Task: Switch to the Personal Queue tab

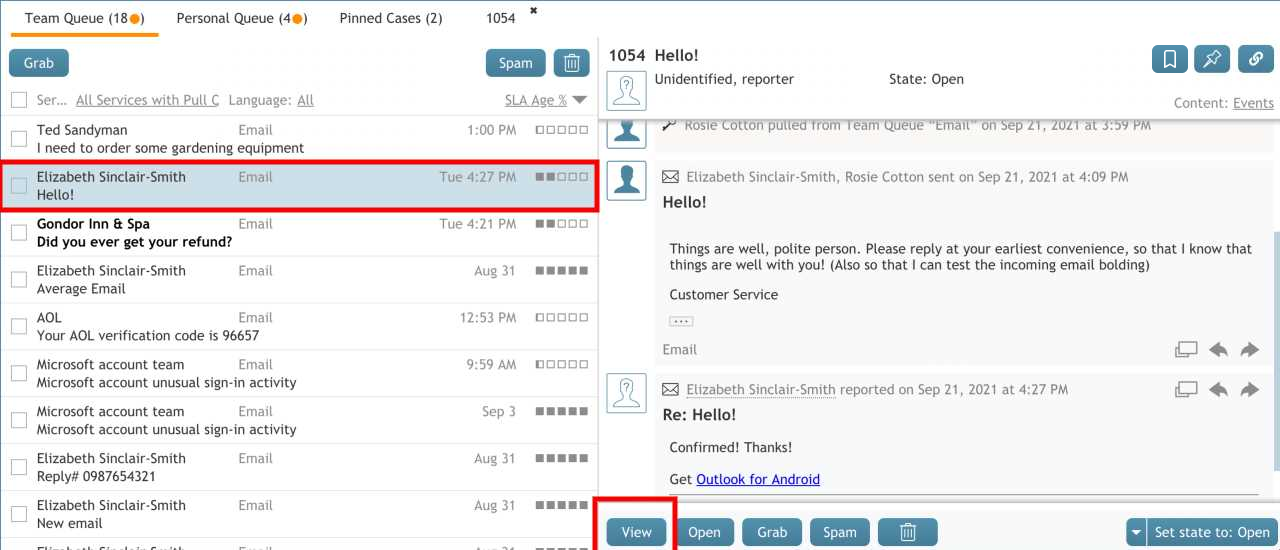Action: [241, 18]
